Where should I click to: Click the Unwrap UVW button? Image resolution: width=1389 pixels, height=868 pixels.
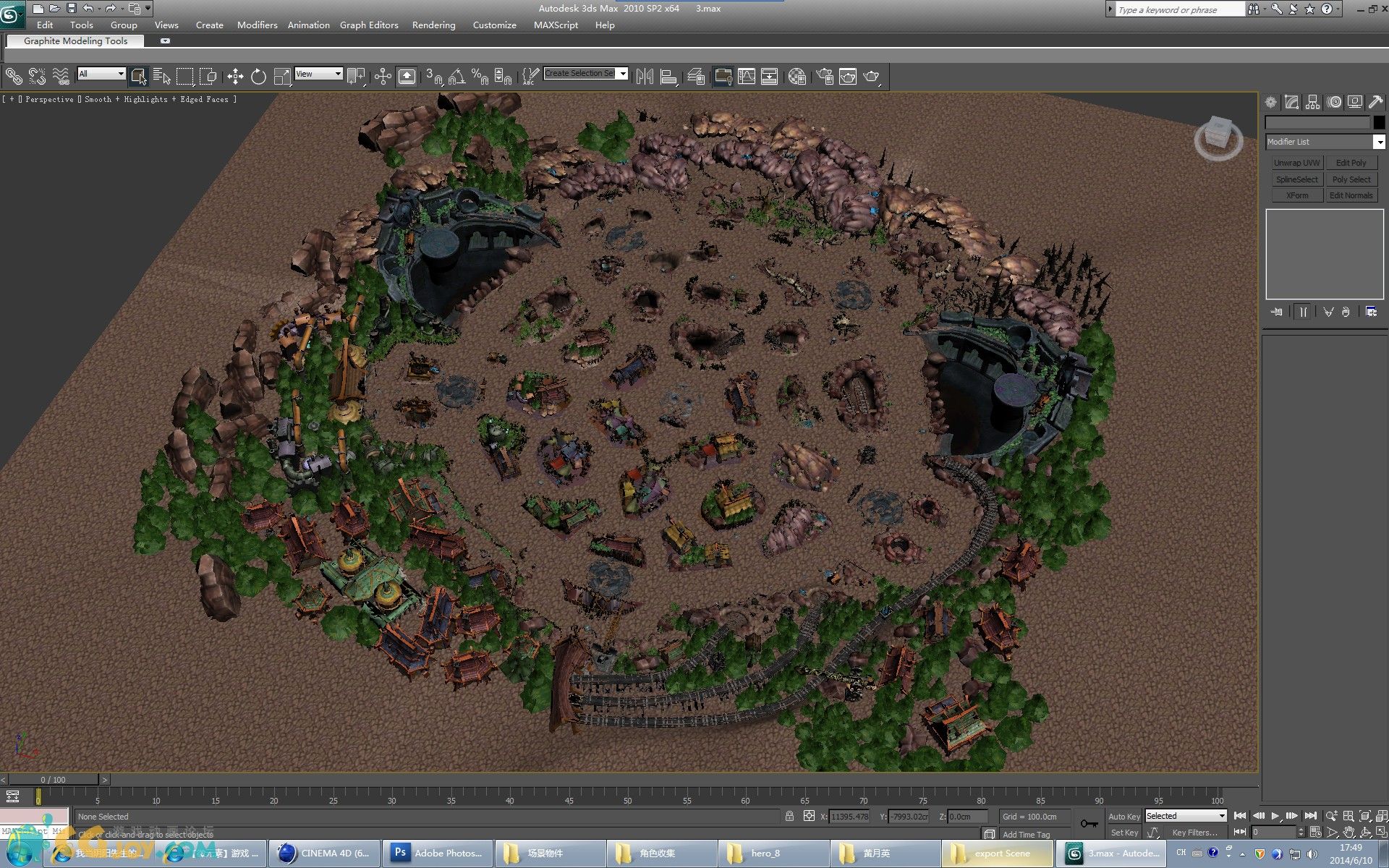(x=1296, y=163)
